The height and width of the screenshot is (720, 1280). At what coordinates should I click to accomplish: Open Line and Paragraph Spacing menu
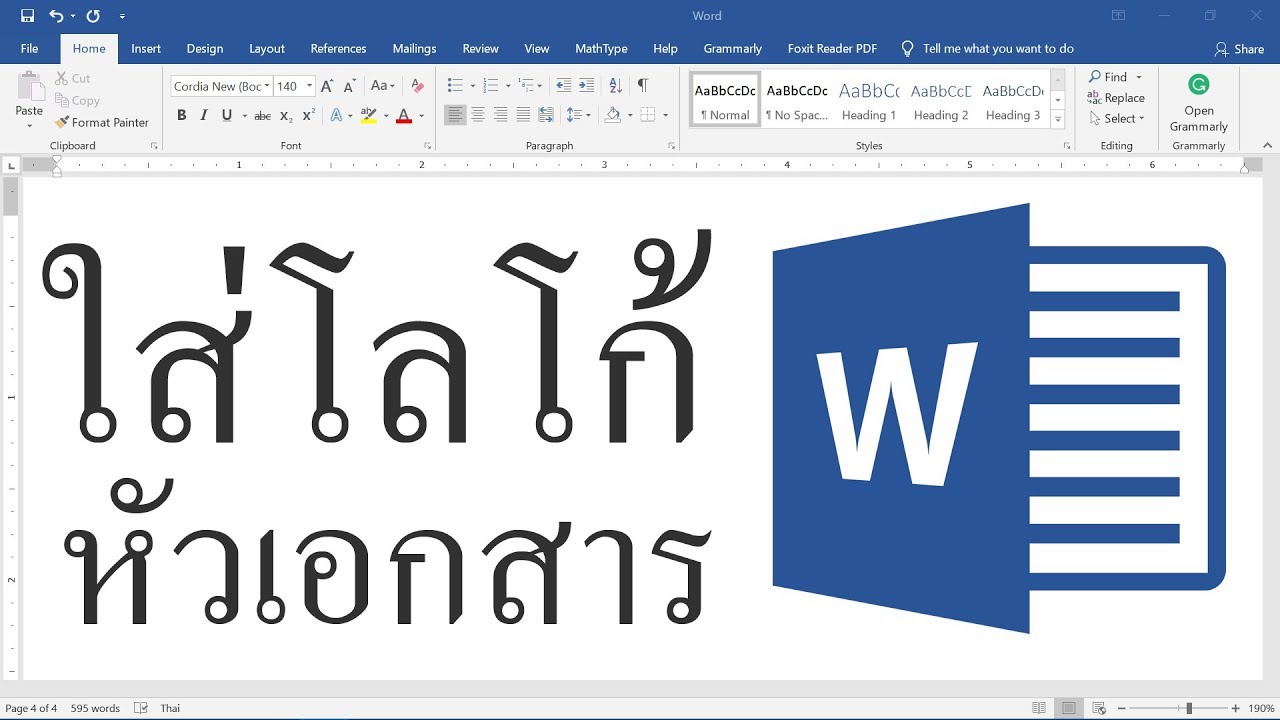click(x=578, y=116)
